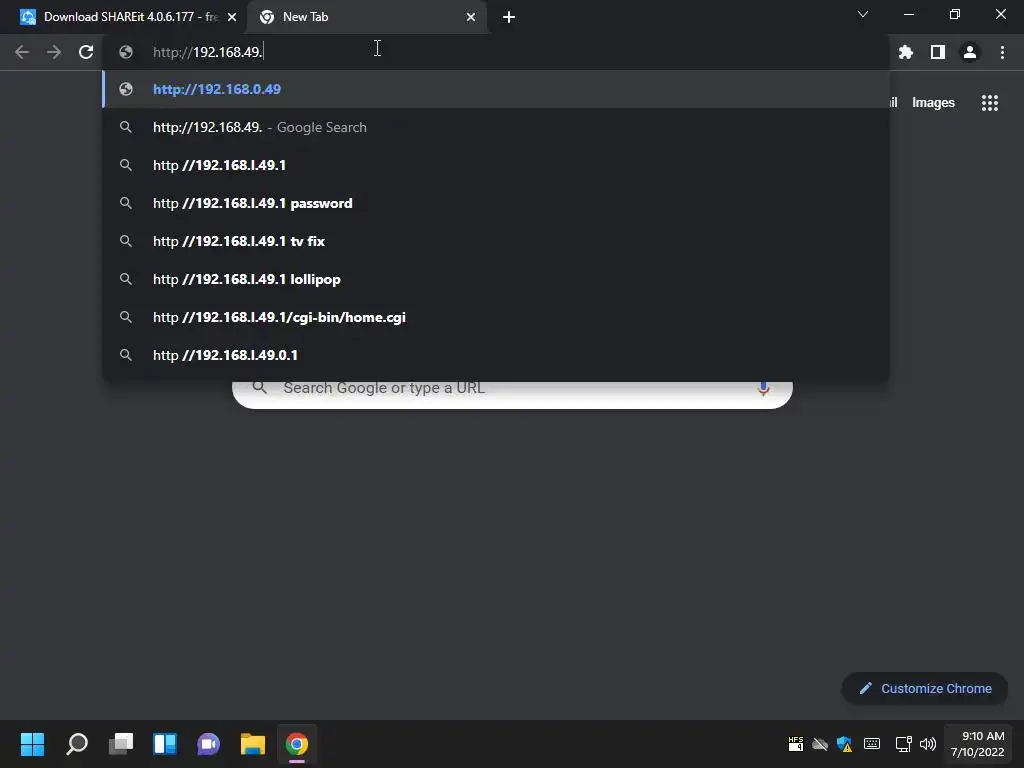Image resolution: width=1024 pixels, height=768 pixels.
Task: Open Chrome's three-dot menu
Action: [1002, 52]
